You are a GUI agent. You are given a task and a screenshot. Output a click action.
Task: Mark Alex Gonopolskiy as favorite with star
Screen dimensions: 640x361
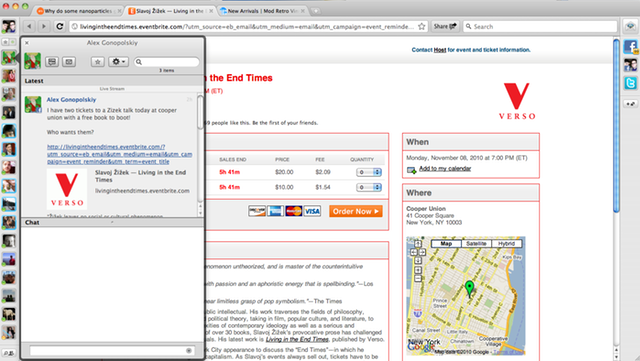[x=98, y=62]
